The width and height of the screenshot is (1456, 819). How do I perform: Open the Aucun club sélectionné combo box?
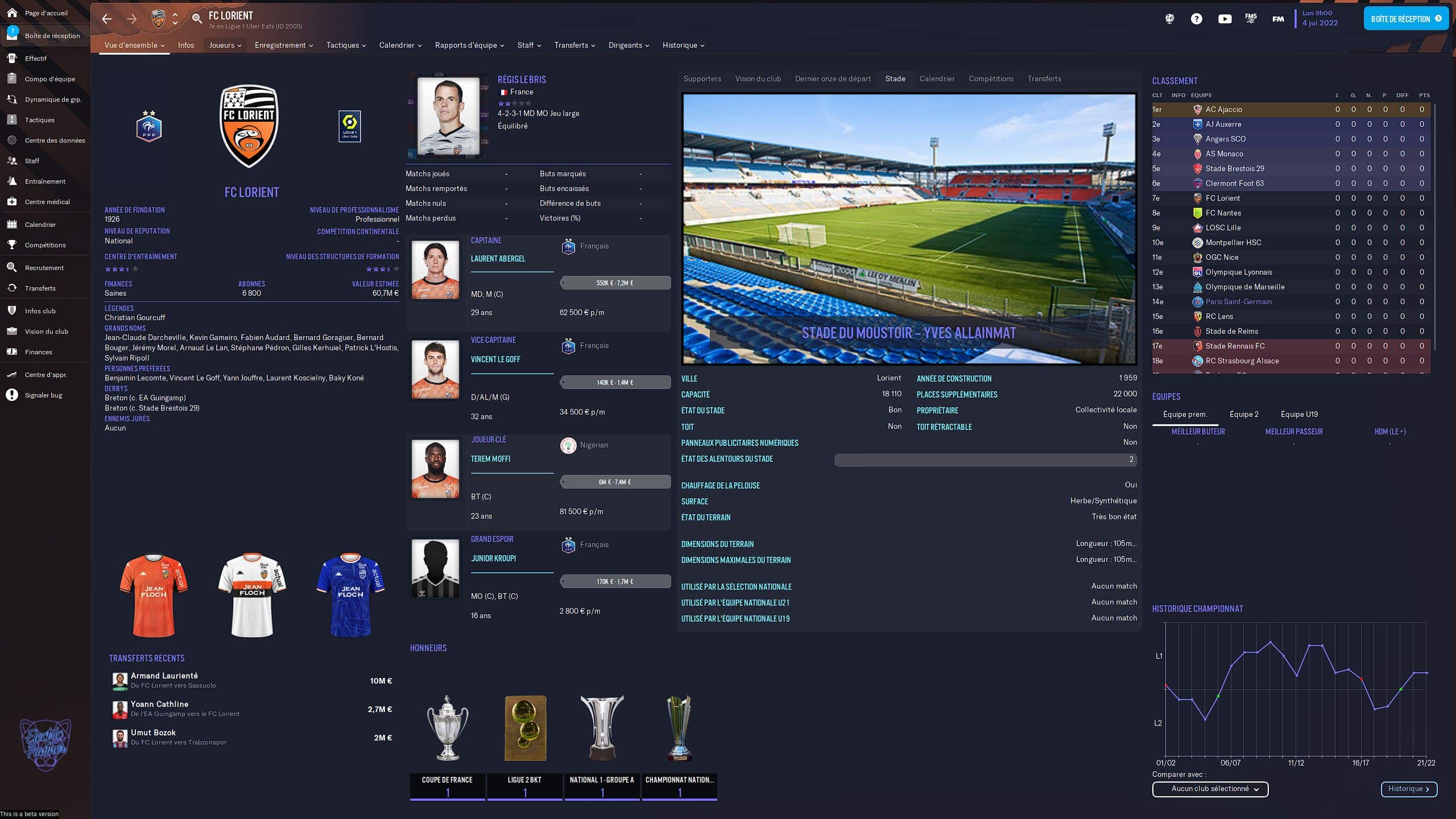(1210, 789)
